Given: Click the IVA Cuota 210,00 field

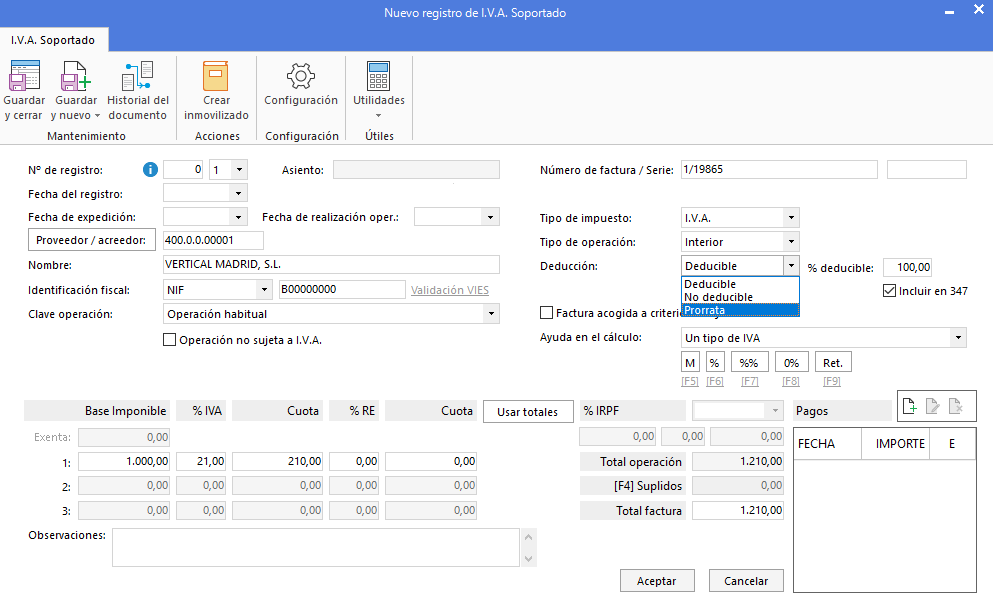Looking at the screenshot, I should [x=277, y=461].
